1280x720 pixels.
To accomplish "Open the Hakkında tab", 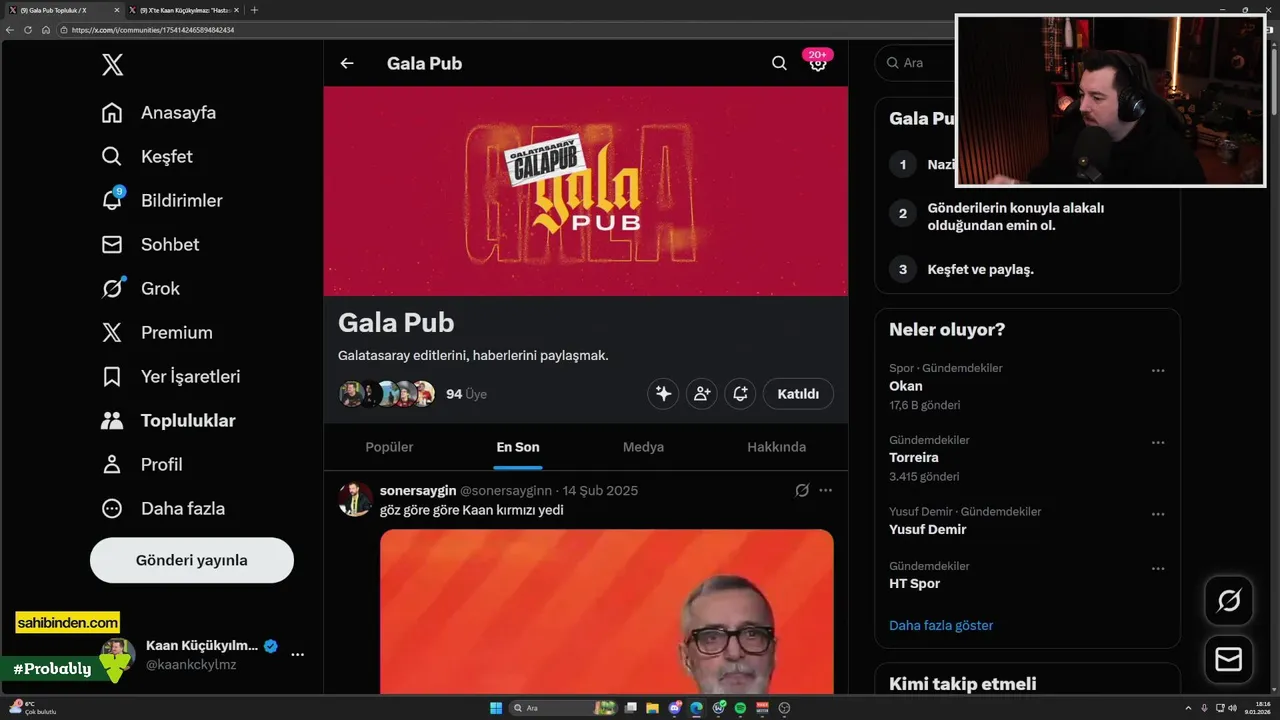I will (776, 447).
